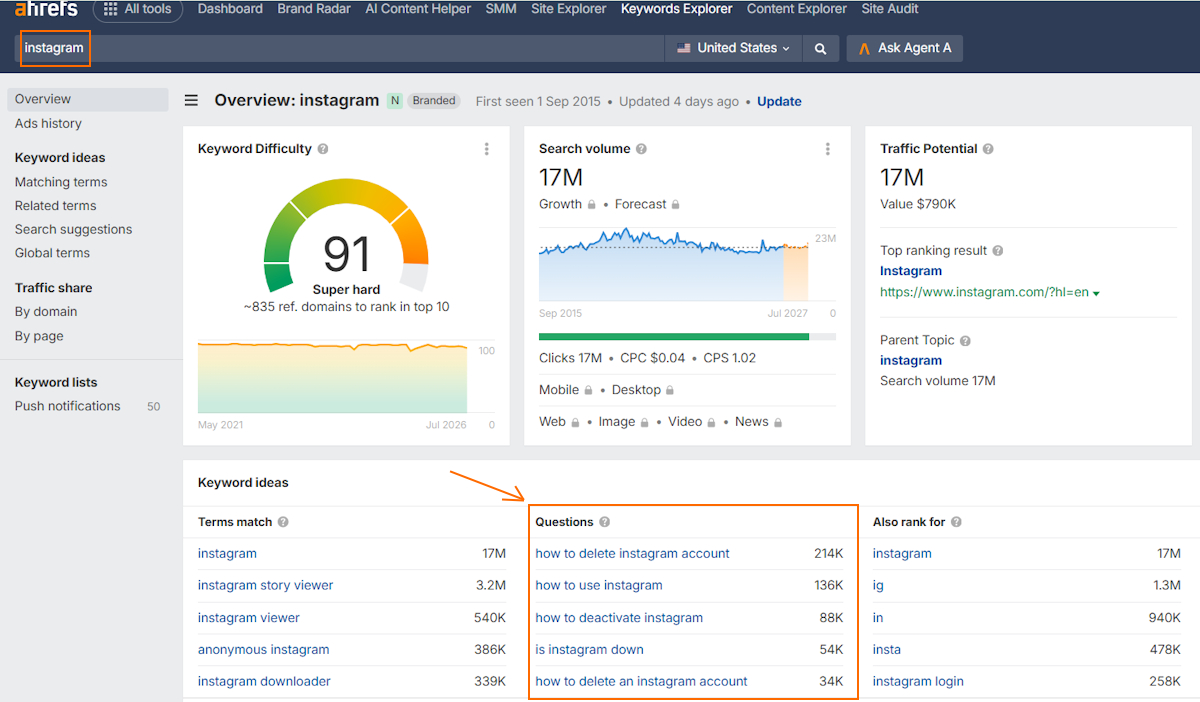Click the locked News search type
Screen dimensions: 1200x702
pyautogui.click(x=758, y=422)
